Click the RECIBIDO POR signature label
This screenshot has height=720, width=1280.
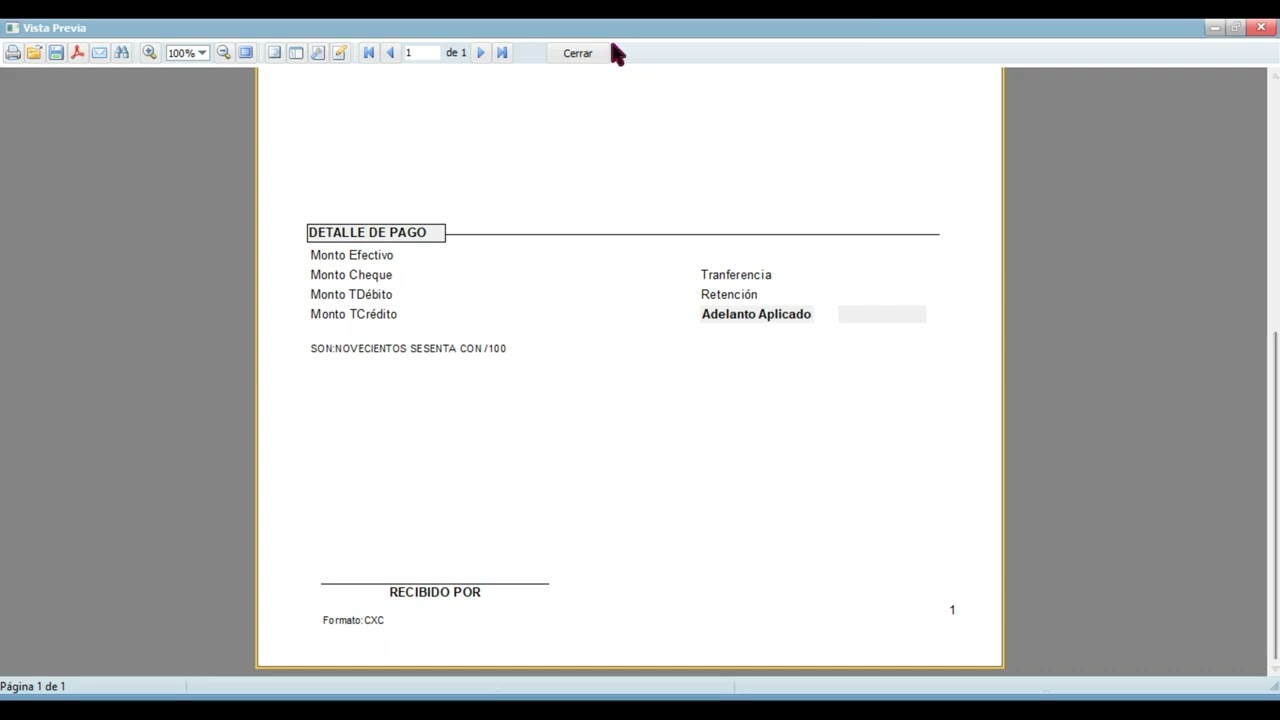(x=435, y=592)
